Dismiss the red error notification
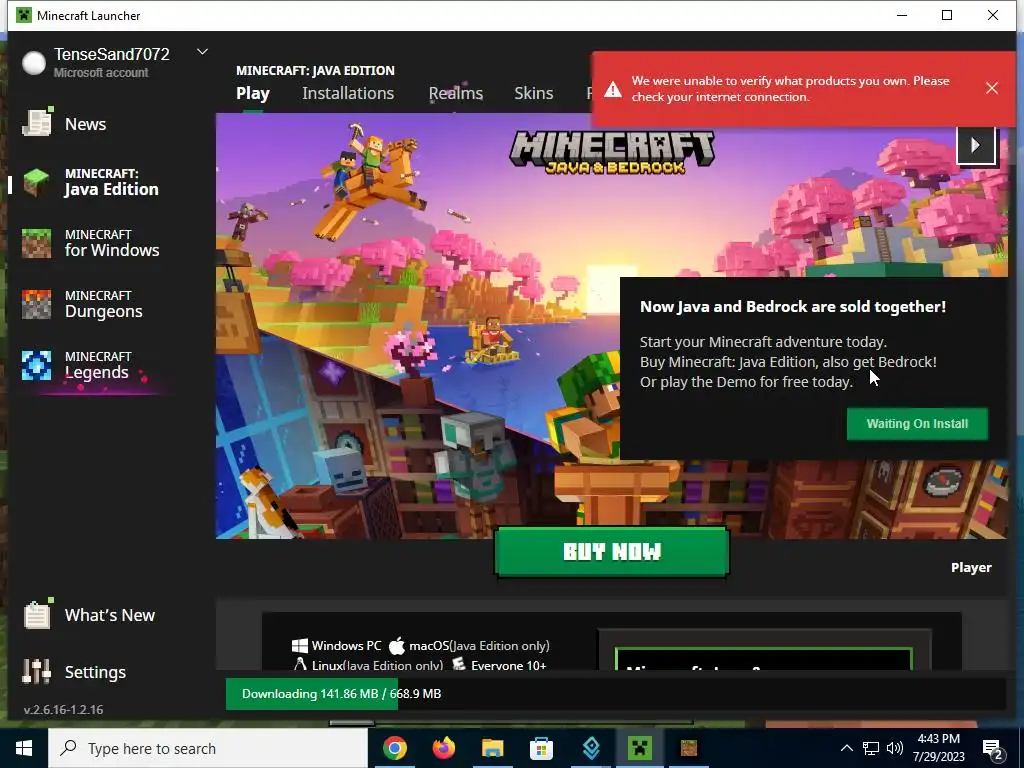Image resolution: width=1024 pixels, height=768 pixels. tap(991, 88)
